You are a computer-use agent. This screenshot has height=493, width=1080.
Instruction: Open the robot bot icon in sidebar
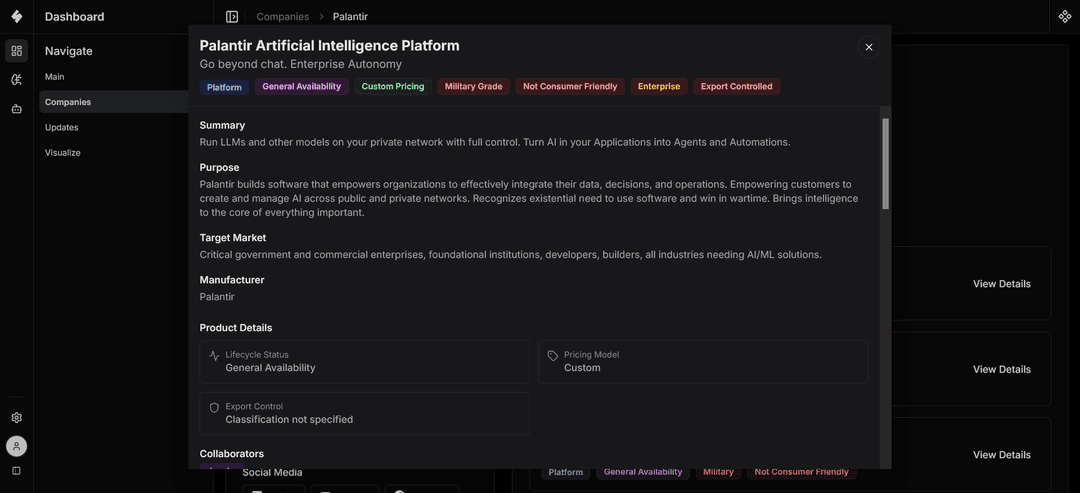[17, 109]
